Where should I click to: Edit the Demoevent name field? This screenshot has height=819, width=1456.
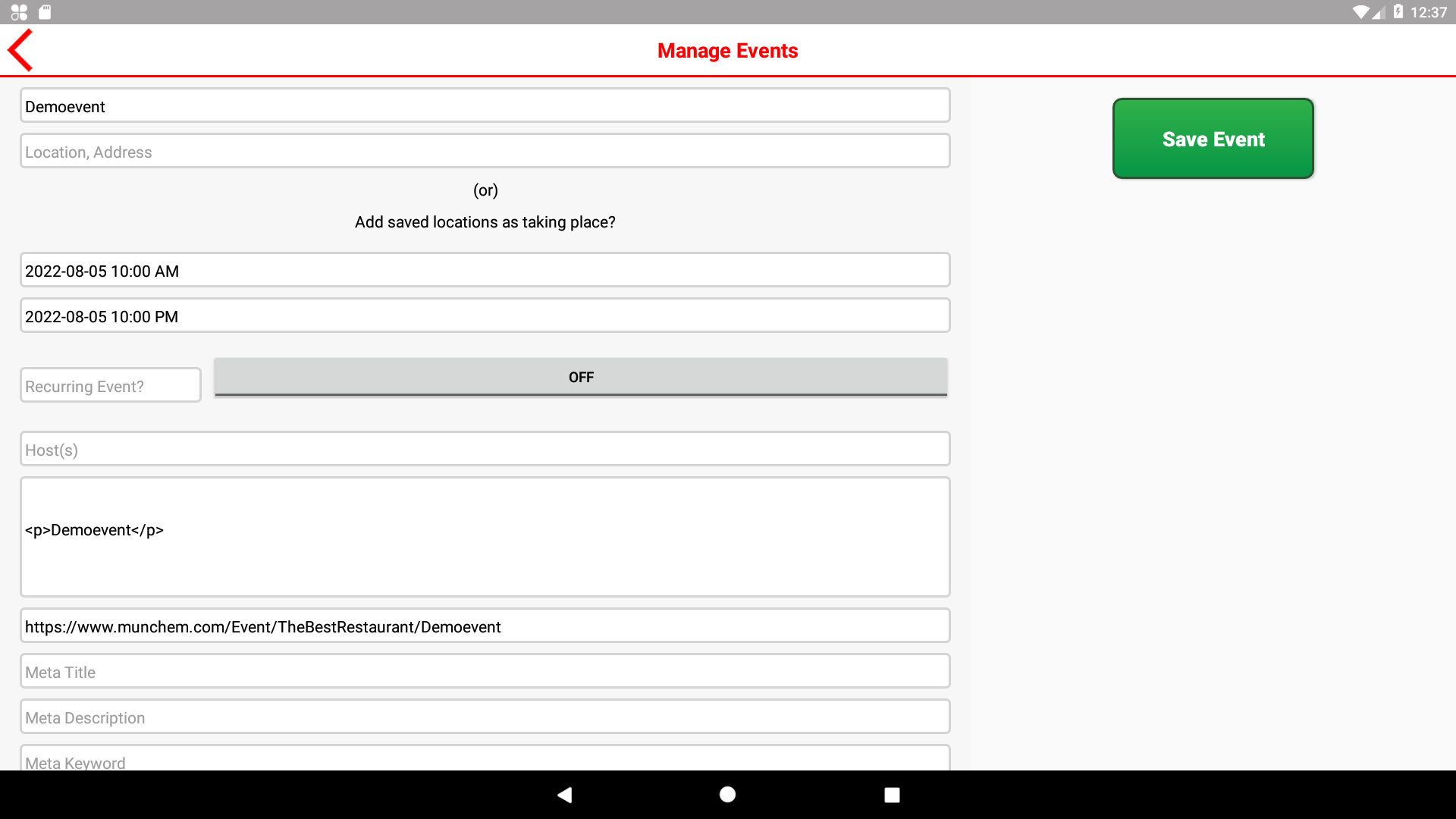tap(485, 106)
